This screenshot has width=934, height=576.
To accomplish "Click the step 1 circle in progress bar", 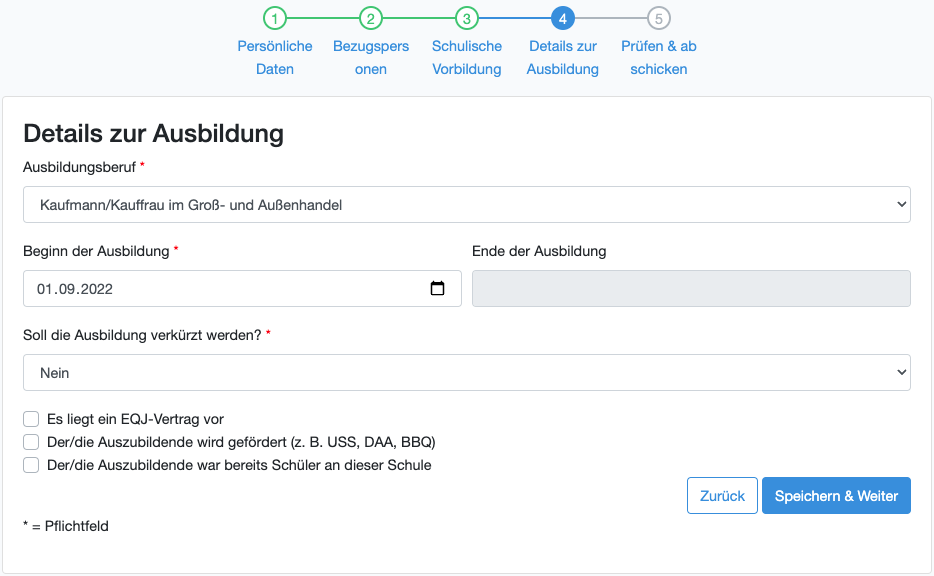I will [275, 18].
